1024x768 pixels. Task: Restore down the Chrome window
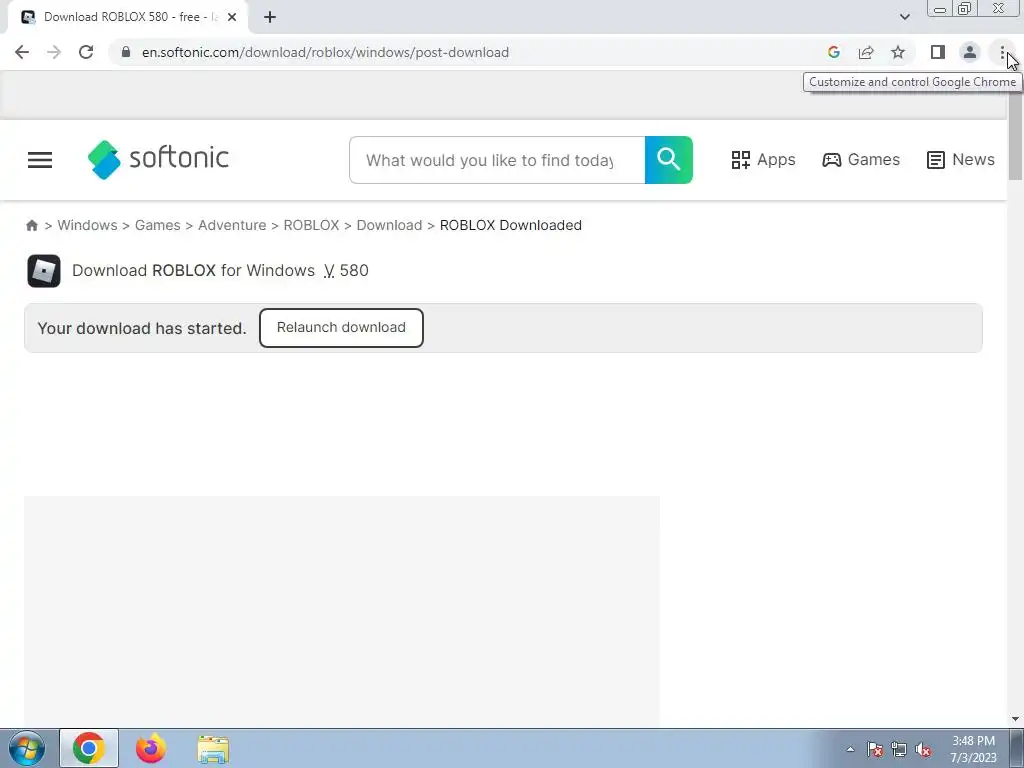coord(964,9)
